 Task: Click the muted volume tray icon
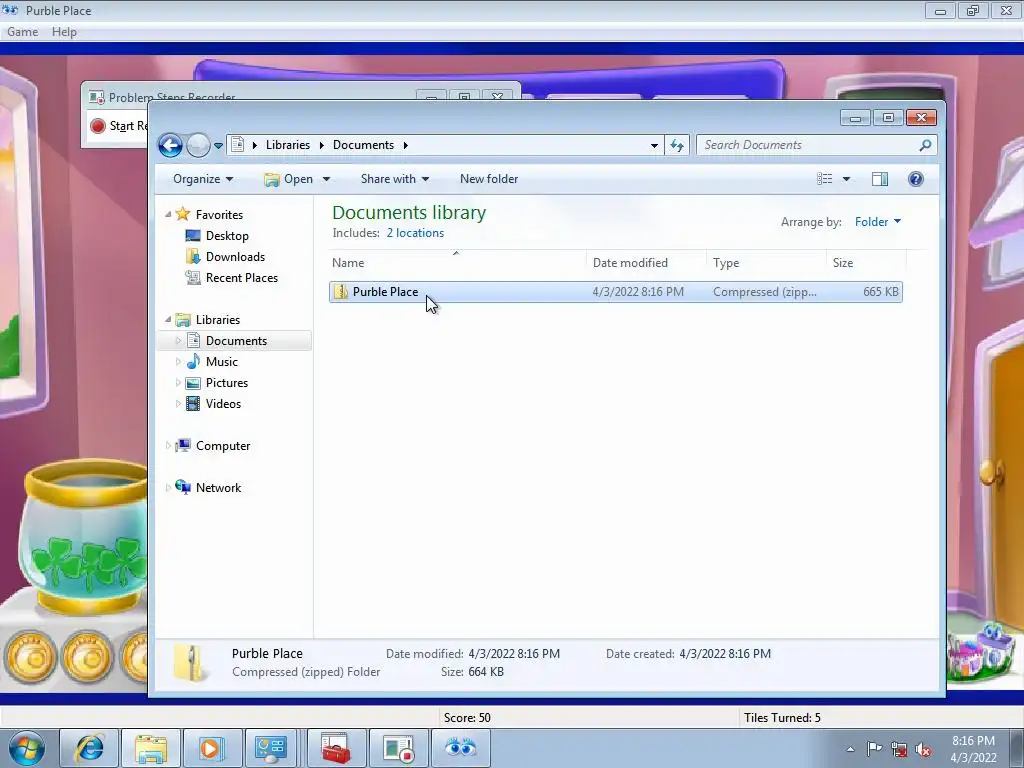[x=923, y=750]
